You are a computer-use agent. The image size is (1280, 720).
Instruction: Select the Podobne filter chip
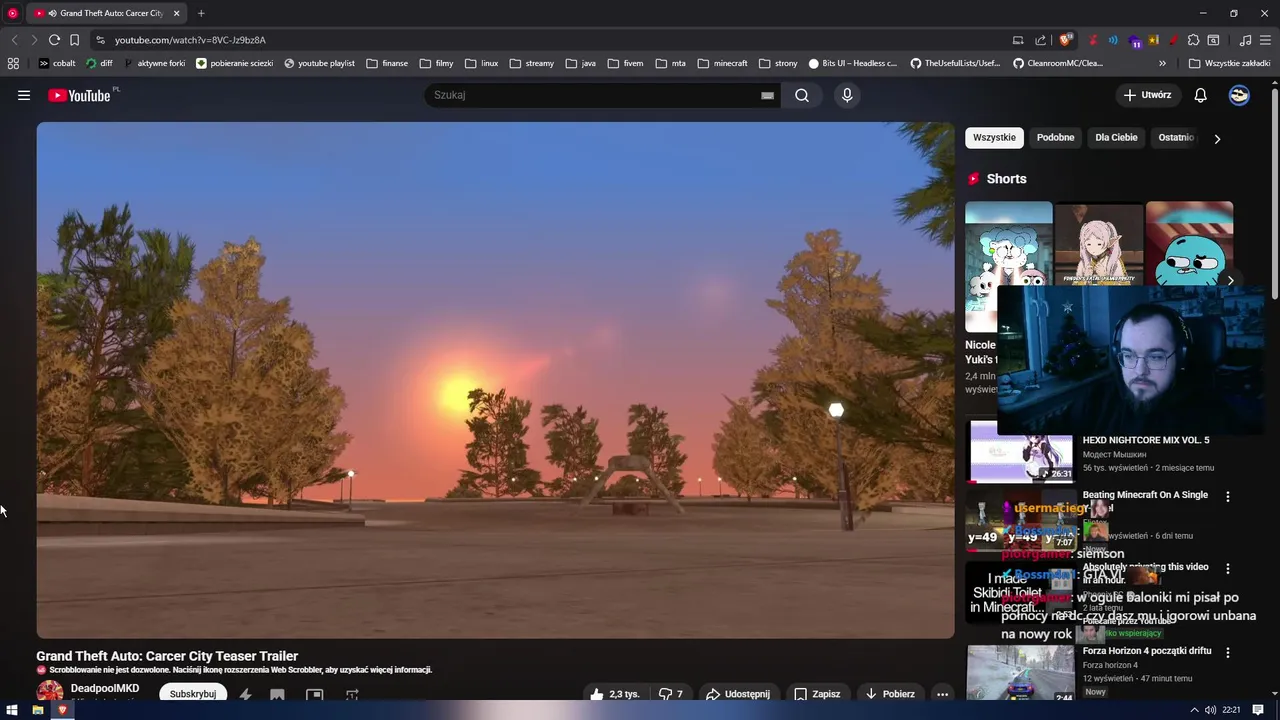1055,137
